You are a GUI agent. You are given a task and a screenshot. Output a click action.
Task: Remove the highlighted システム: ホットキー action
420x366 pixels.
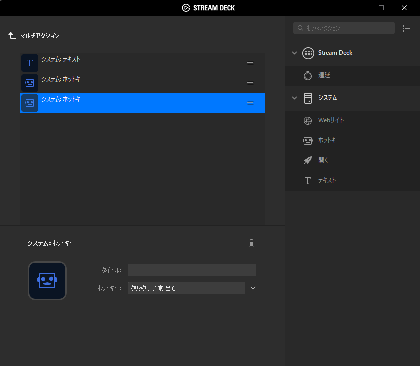click(x=250, y=103)
